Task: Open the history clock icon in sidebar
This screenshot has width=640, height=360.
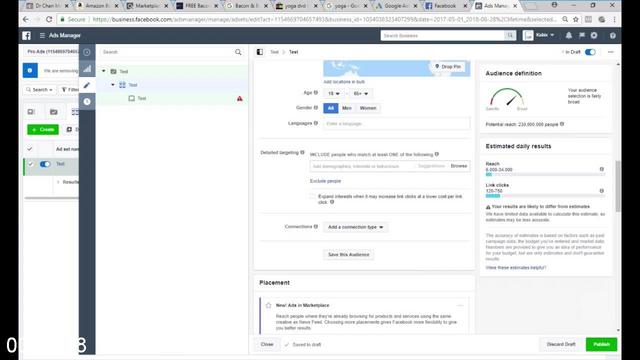Action: (x=87, y=101)
